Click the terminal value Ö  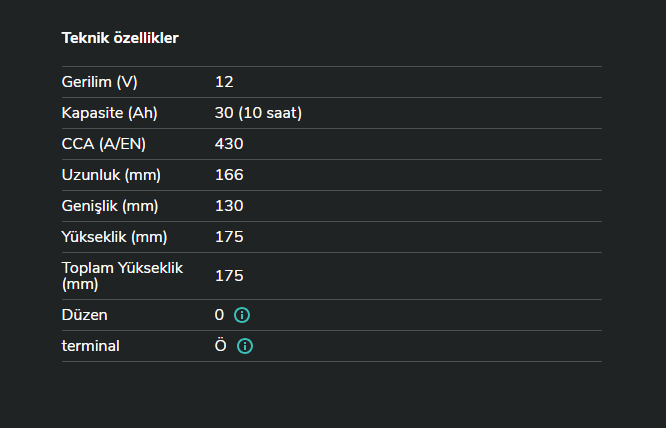click(x=221, y=346)
